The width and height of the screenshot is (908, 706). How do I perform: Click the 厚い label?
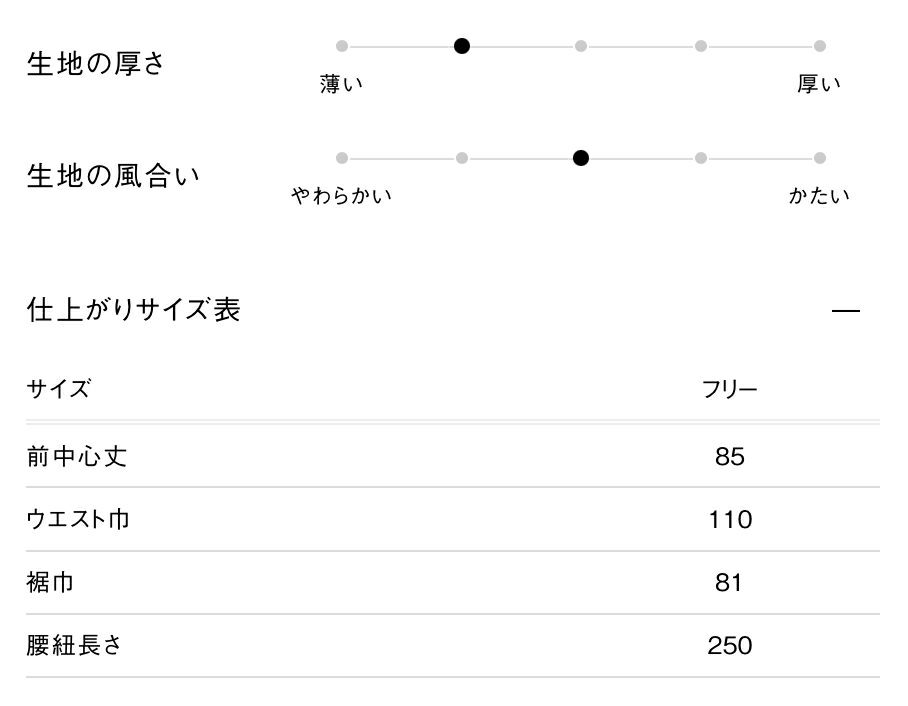click(x=819, y=84)
